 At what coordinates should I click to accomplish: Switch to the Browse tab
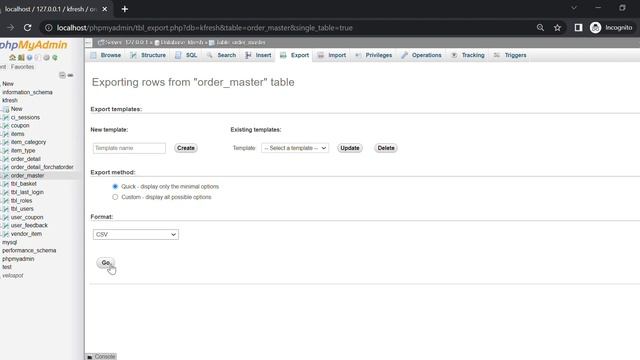click(x=106, y=55)
